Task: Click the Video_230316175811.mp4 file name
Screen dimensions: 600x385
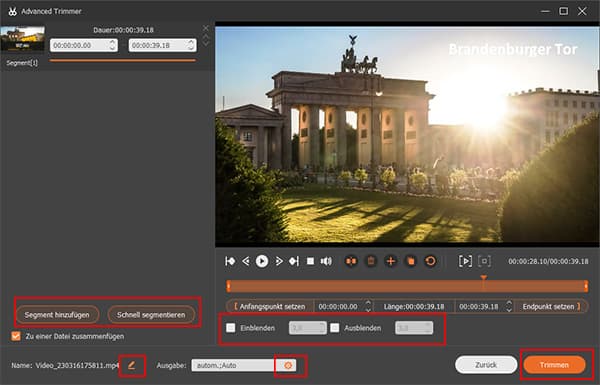Action: pos(77,365)
